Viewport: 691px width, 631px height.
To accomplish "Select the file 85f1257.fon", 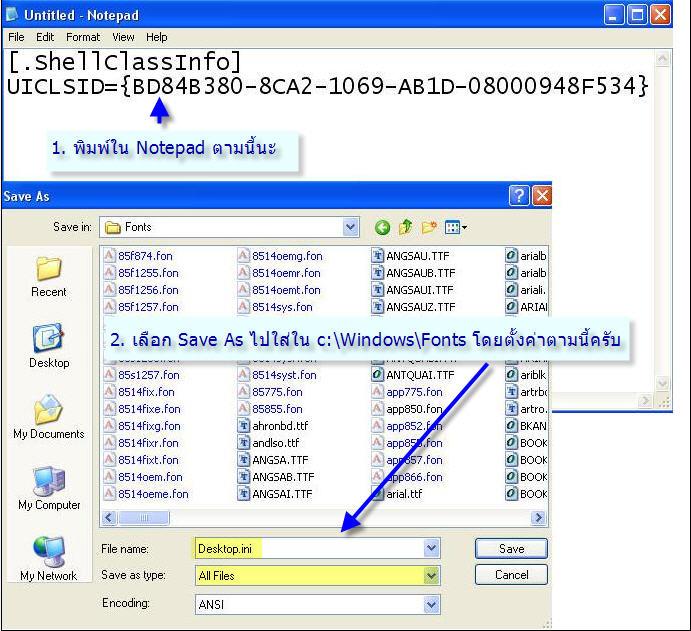I will click(141, 307).
